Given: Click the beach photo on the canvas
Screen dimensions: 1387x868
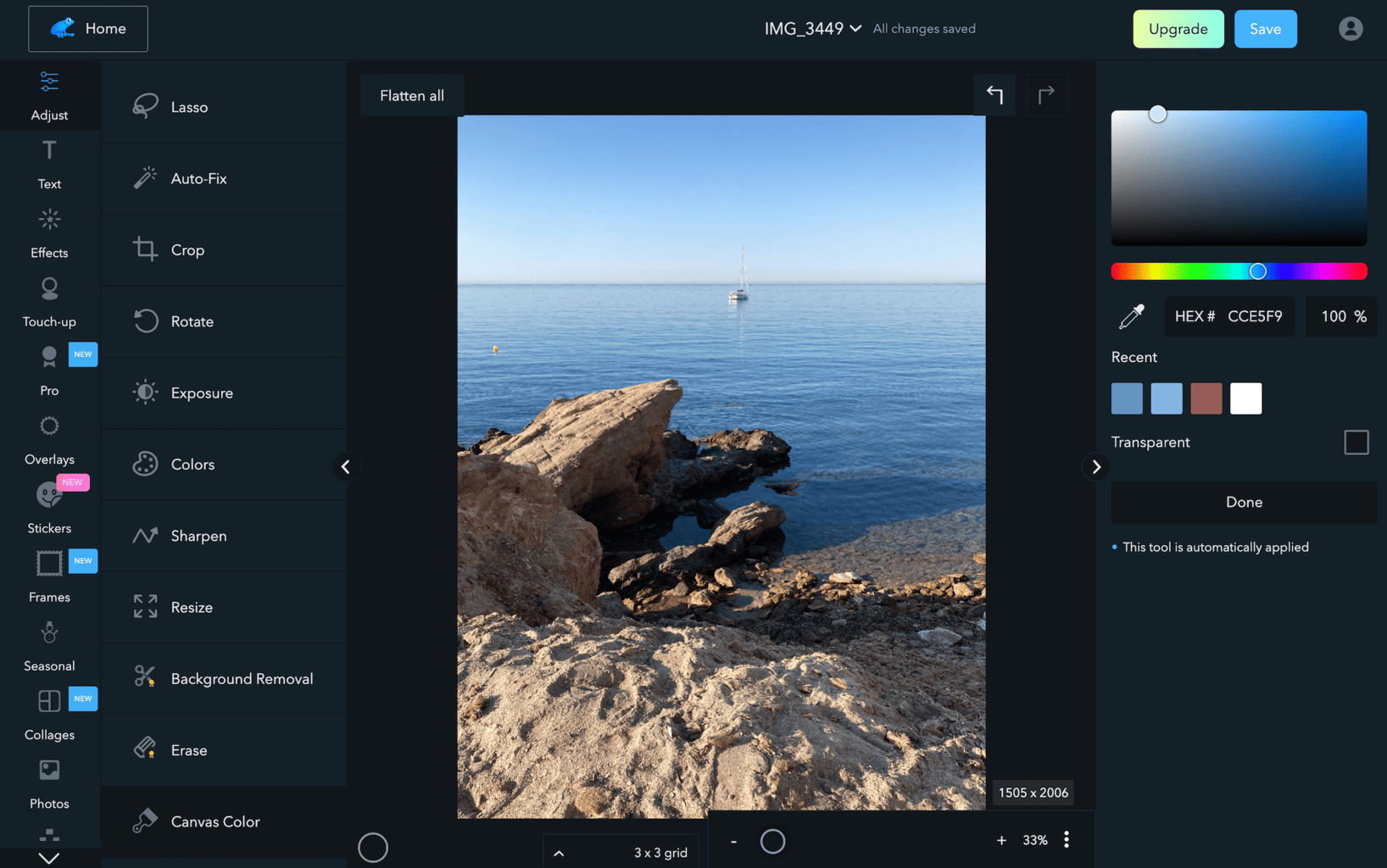Looking at the screenshot, I should 721,466.
